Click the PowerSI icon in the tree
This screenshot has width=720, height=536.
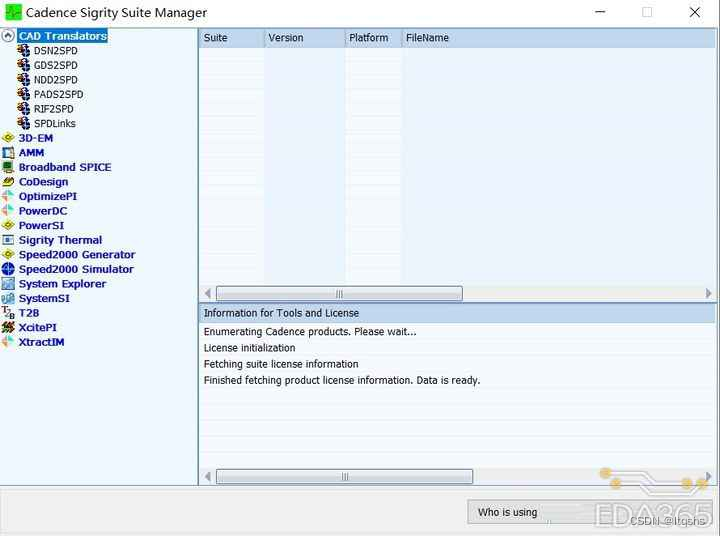(x=8, y=226)
